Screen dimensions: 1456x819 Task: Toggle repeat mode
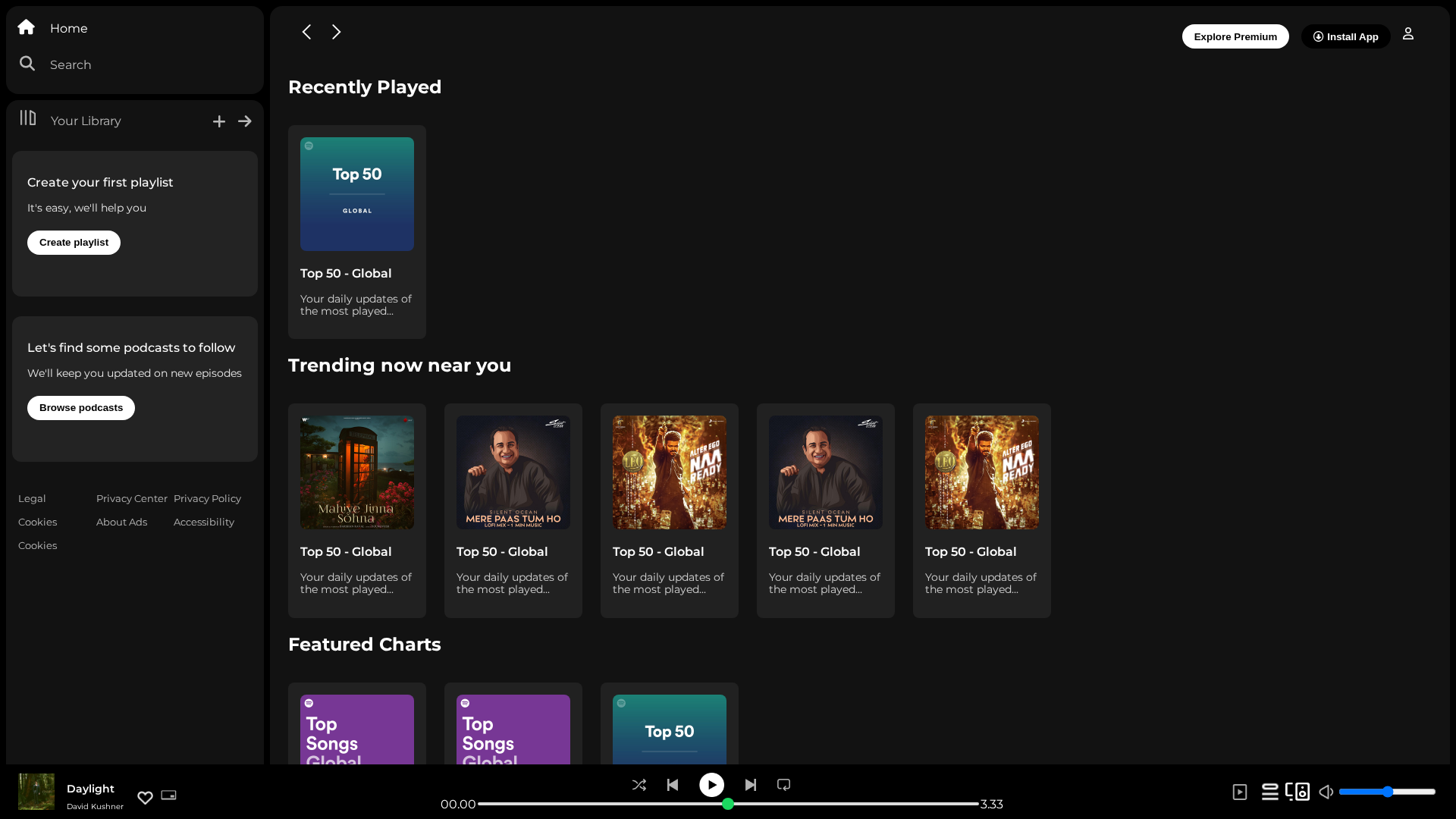[x=784, y=785]
